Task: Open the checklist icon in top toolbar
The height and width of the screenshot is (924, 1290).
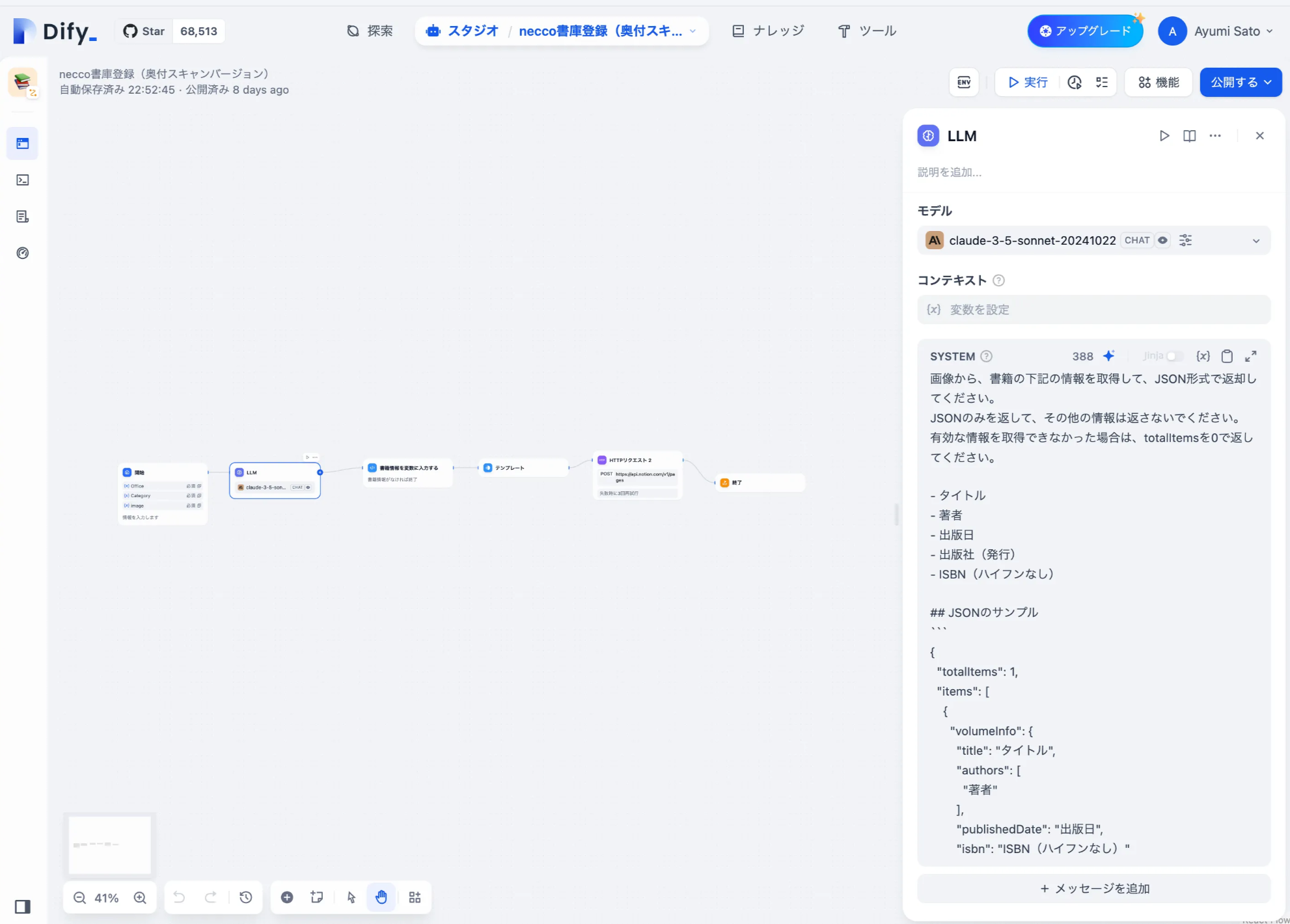Action: click(1102, 82)
